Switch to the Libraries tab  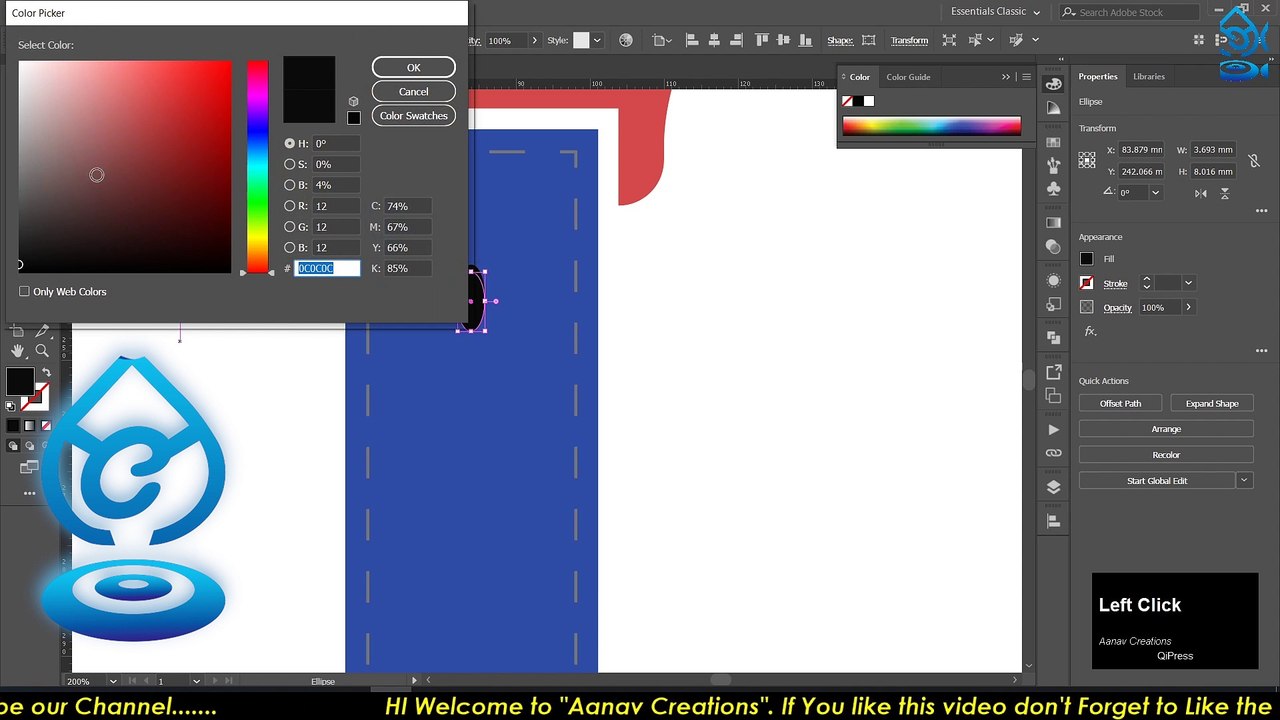coord(1148,76)
